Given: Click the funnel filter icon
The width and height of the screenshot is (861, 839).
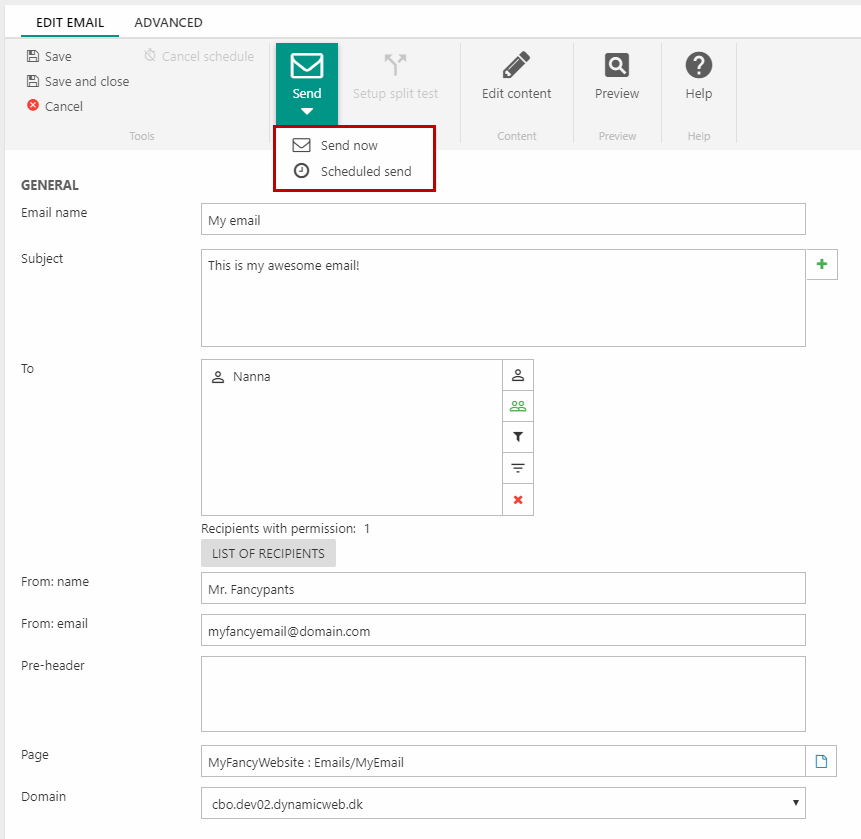Looking at the screenshot, I should [518, 437].
